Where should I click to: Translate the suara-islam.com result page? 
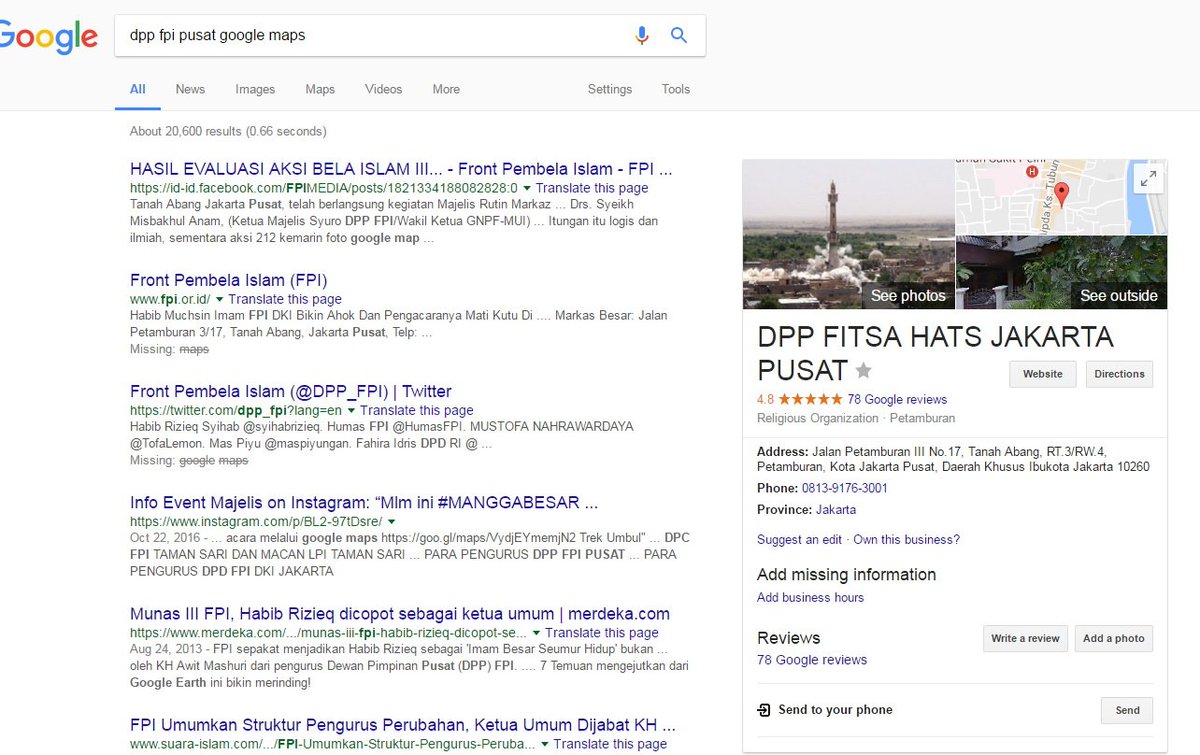tap(610, 744)
